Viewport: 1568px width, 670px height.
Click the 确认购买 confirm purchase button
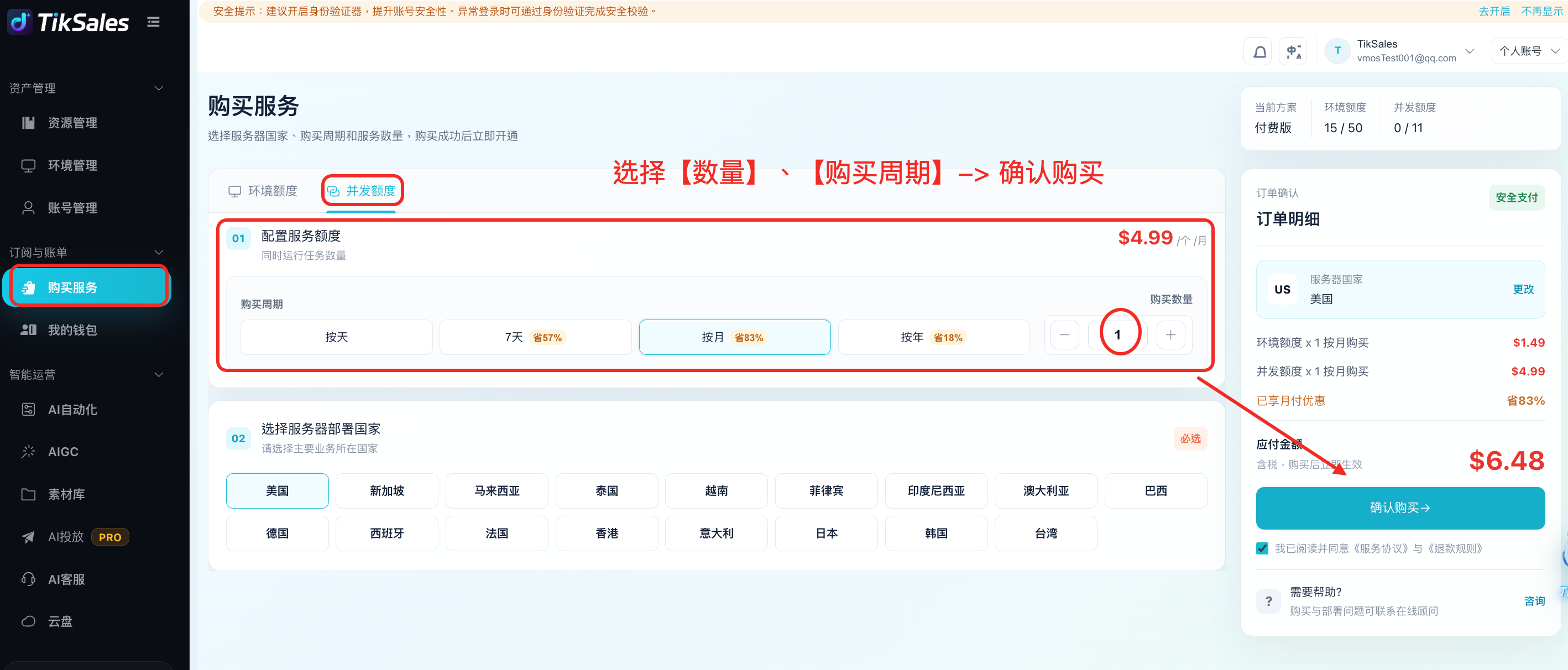point(1400,507)
